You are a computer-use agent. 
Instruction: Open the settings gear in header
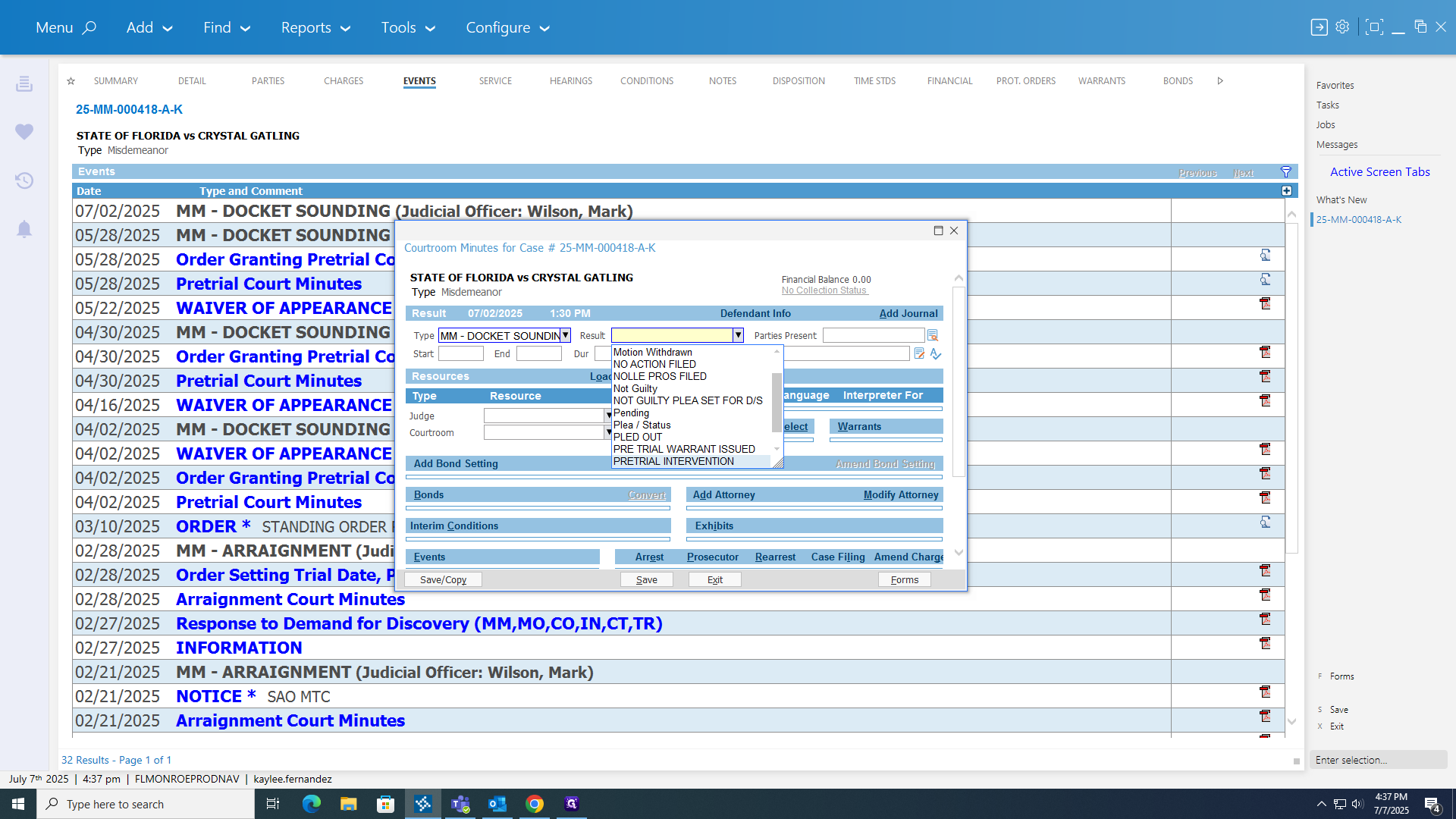(x=1342, y=27)
